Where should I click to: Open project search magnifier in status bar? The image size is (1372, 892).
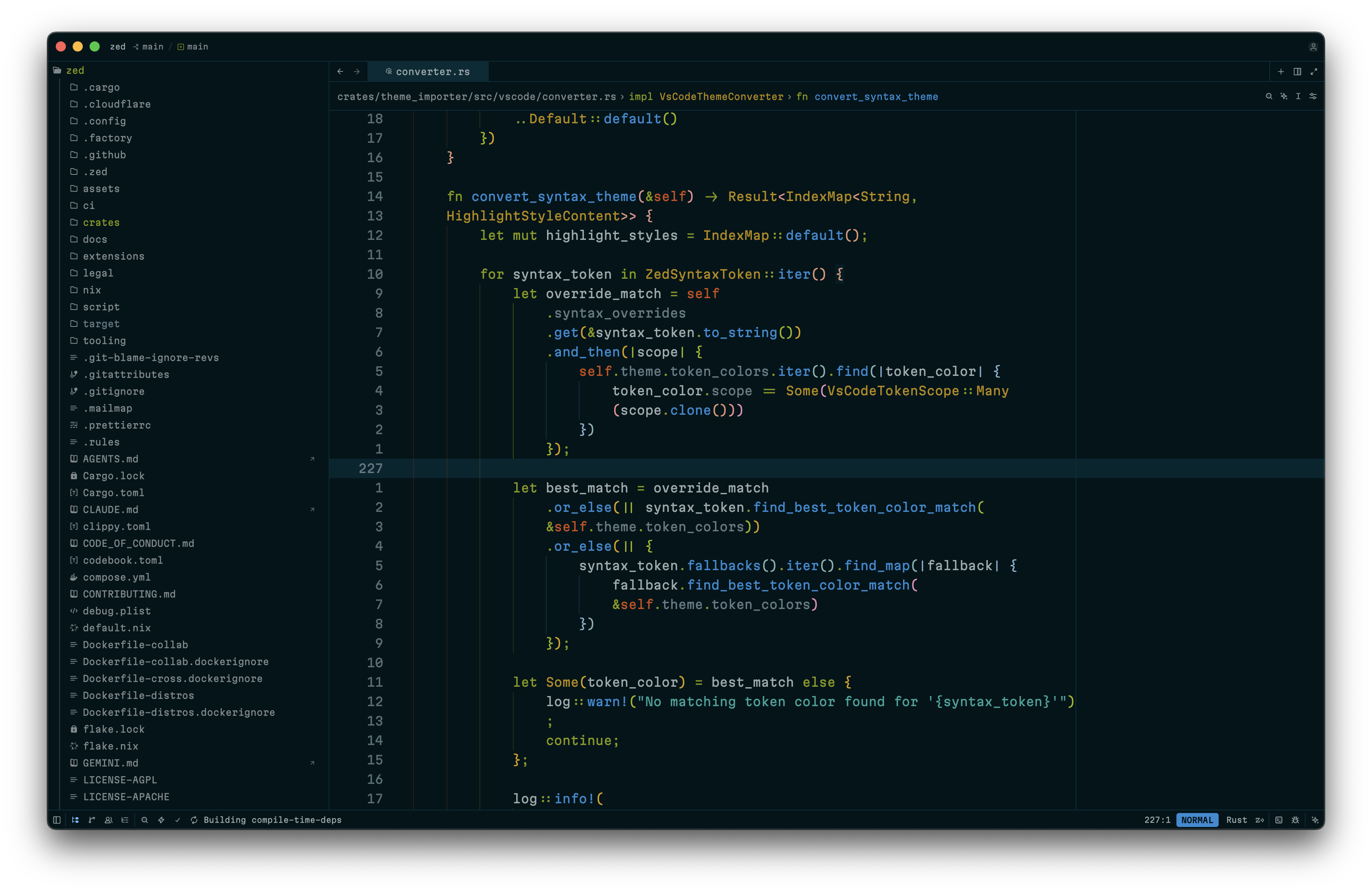[x=145, y=819]
